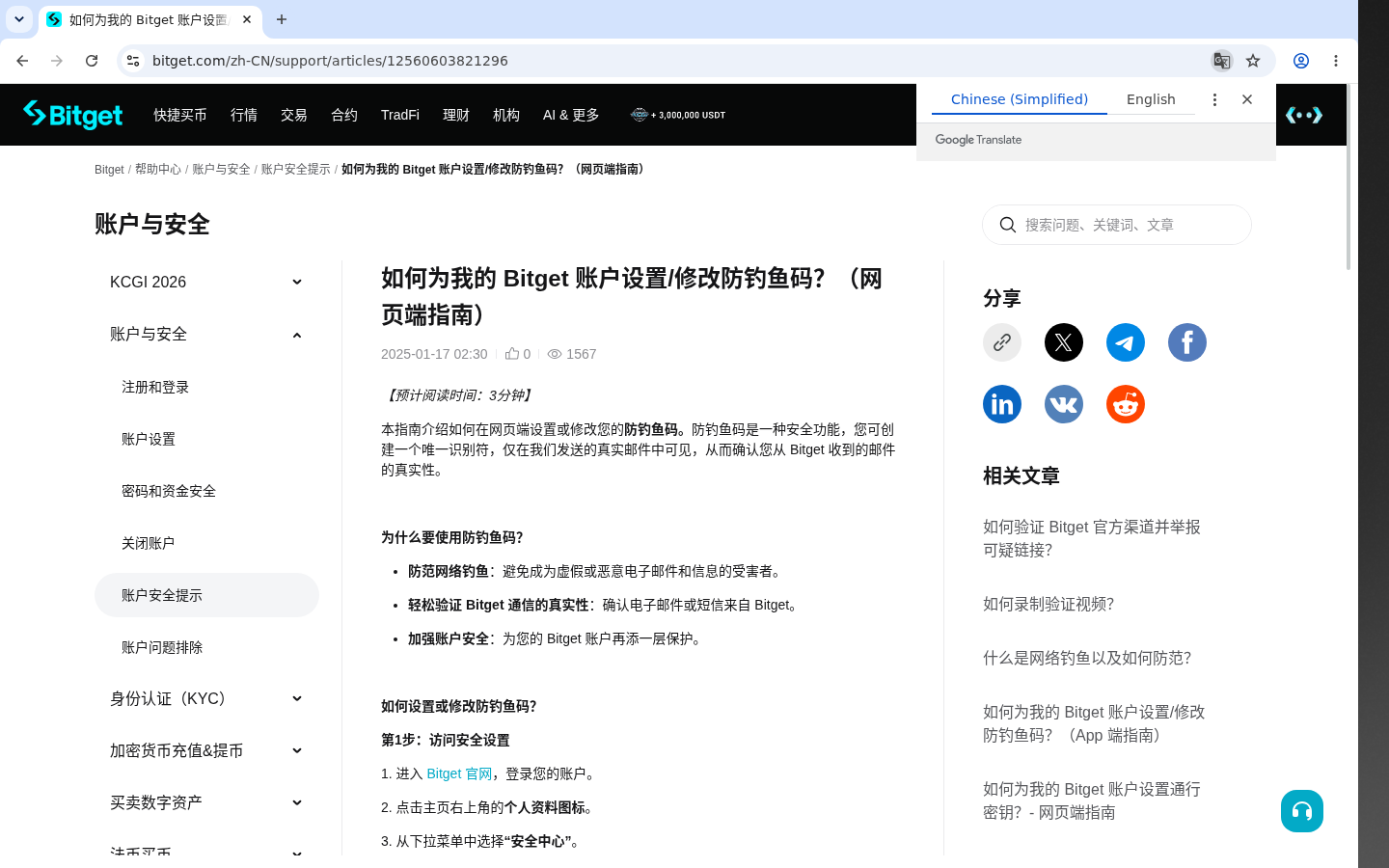Click the 帮助中心 breadcrumb
The height and width of the screenshot is (868, 1389).
(x=158, y=169)
